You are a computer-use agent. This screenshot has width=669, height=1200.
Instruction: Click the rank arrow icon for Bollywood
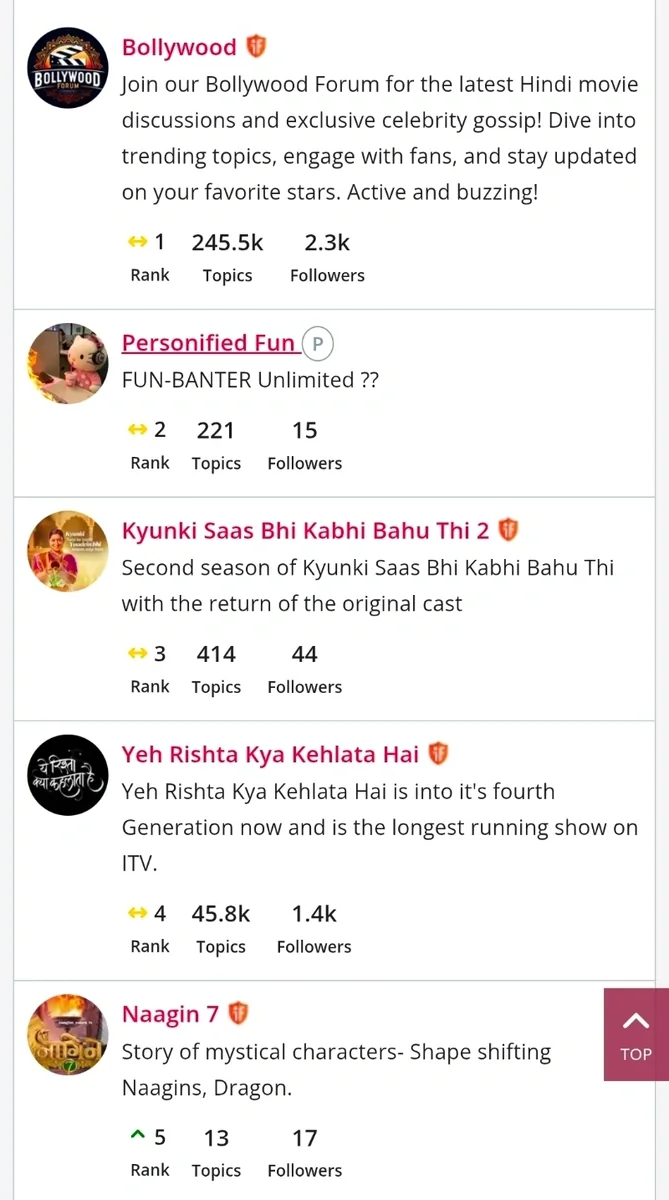[x=138, y=242]
